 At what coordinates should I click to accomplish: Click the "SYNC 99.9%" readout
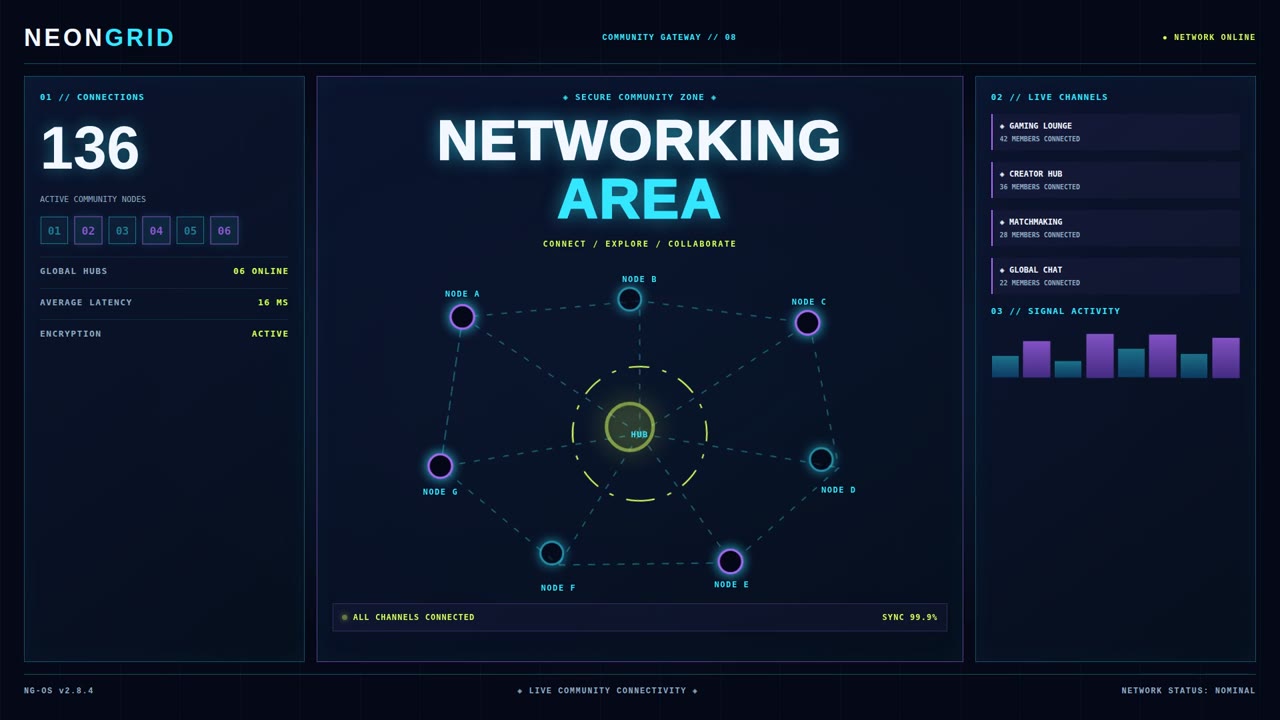pyautogui.click(x=910, y=617)
